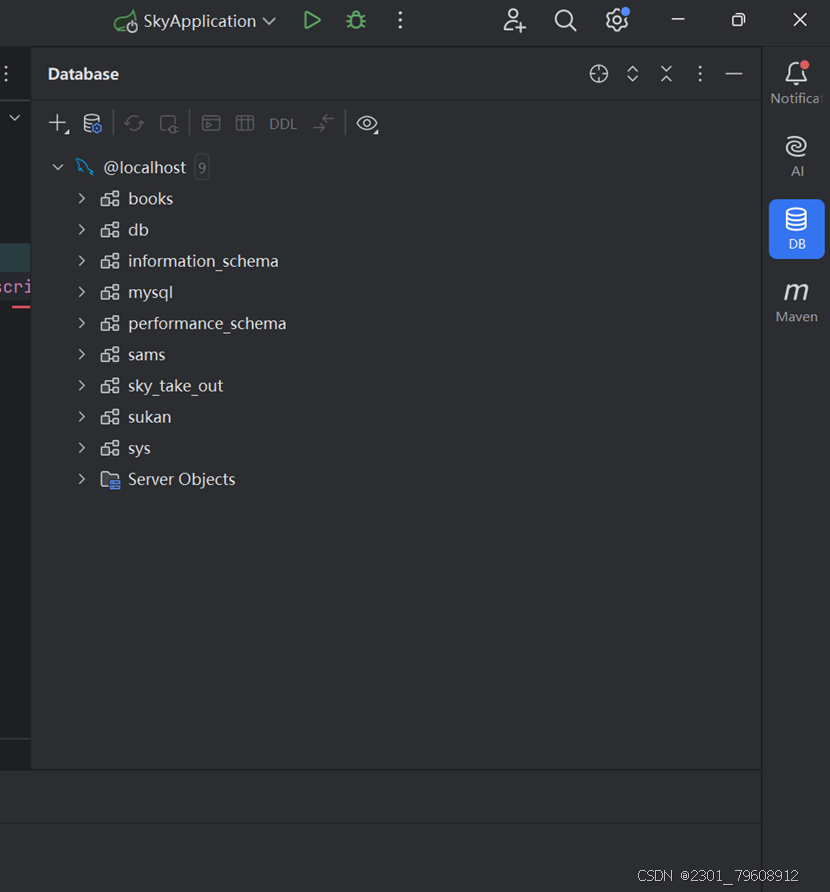Screen dimensions: 830x892
Task: Run the SkyApplication
Action: tap(311, 20)
